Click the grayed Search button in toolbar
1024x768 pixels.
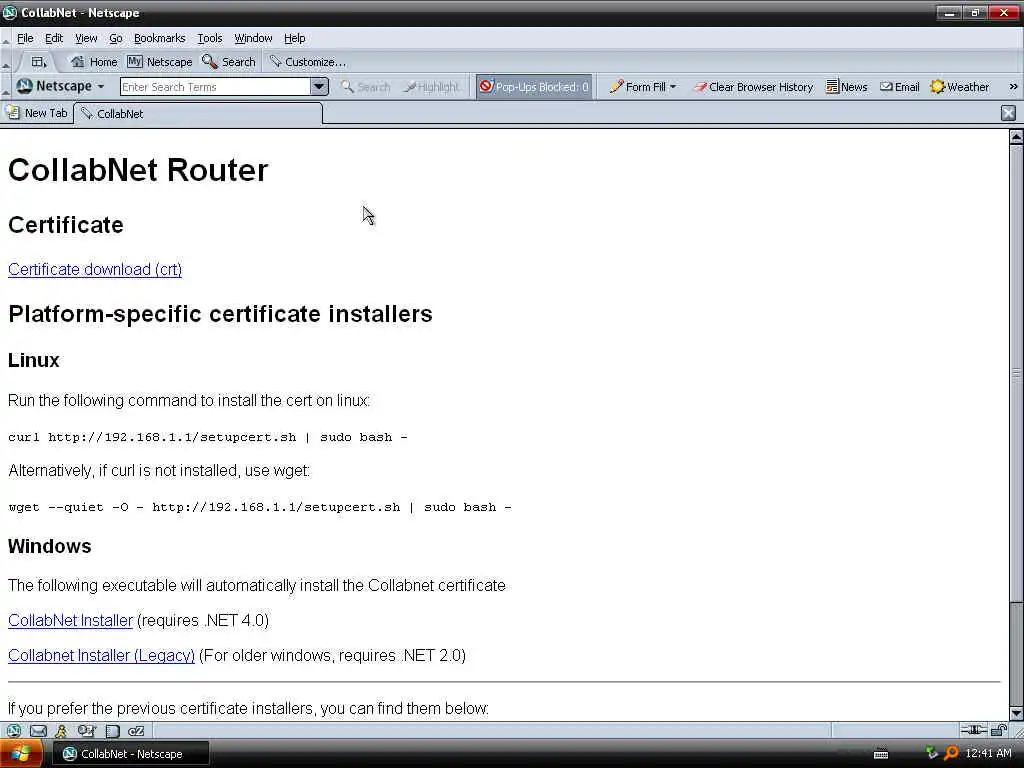coord(365,87)
